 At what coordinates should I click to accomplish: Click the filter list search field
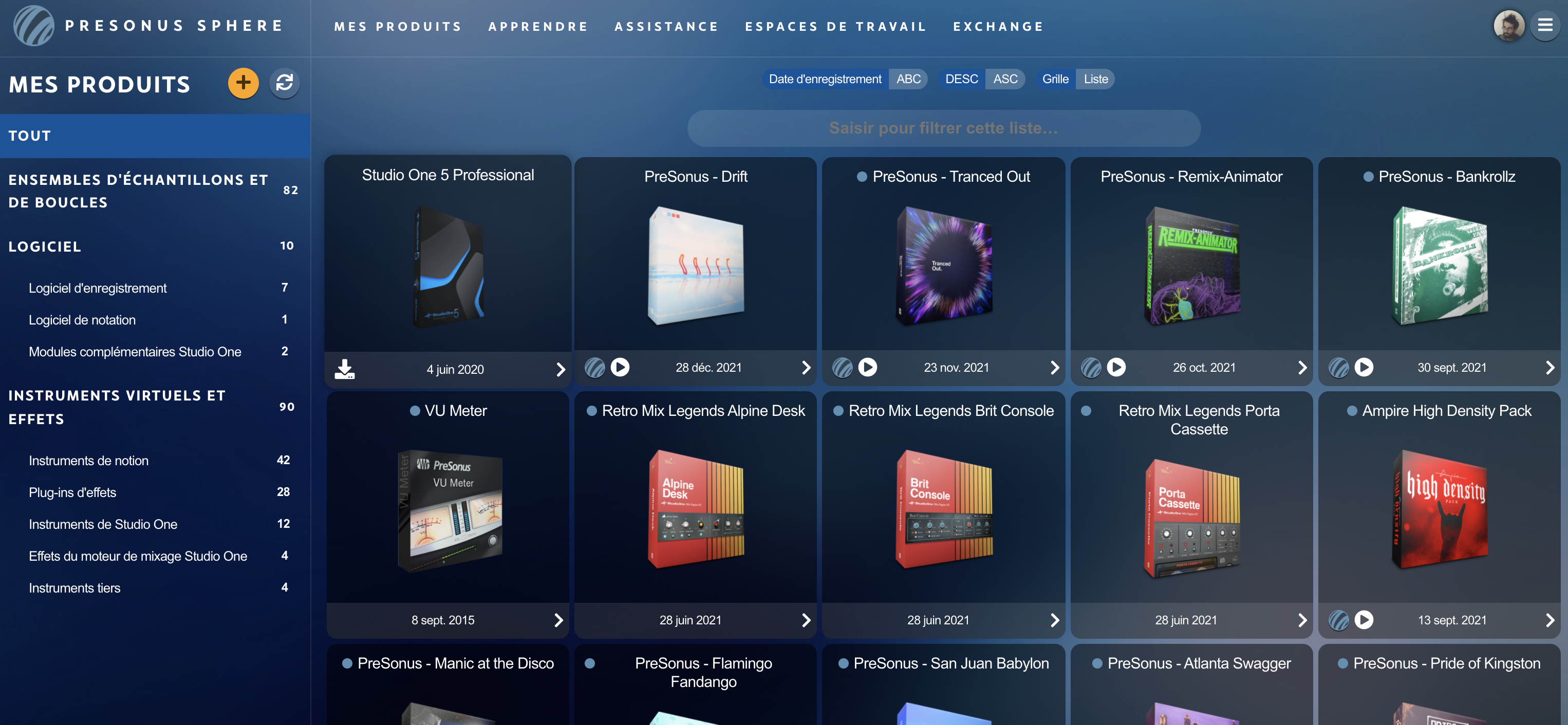point(943,128)
